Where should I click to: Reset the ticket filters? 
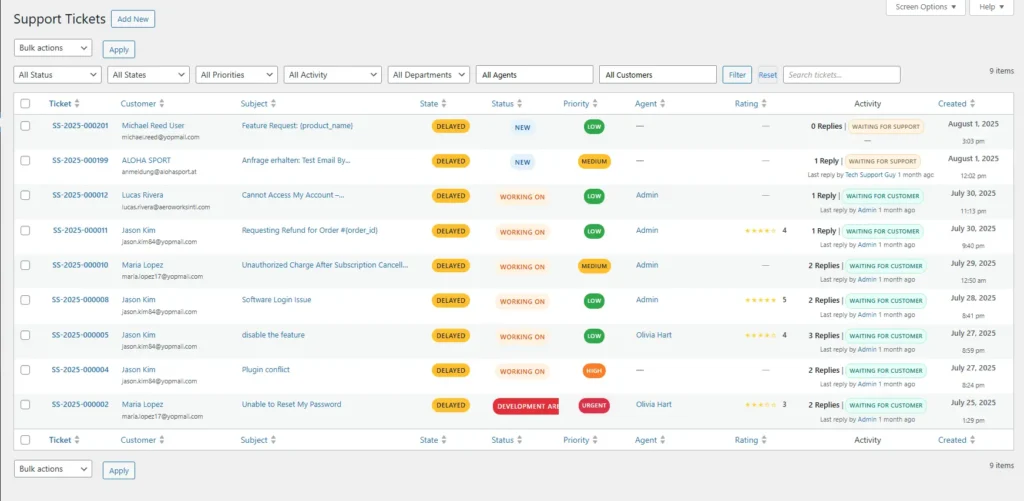click(767, 75)
